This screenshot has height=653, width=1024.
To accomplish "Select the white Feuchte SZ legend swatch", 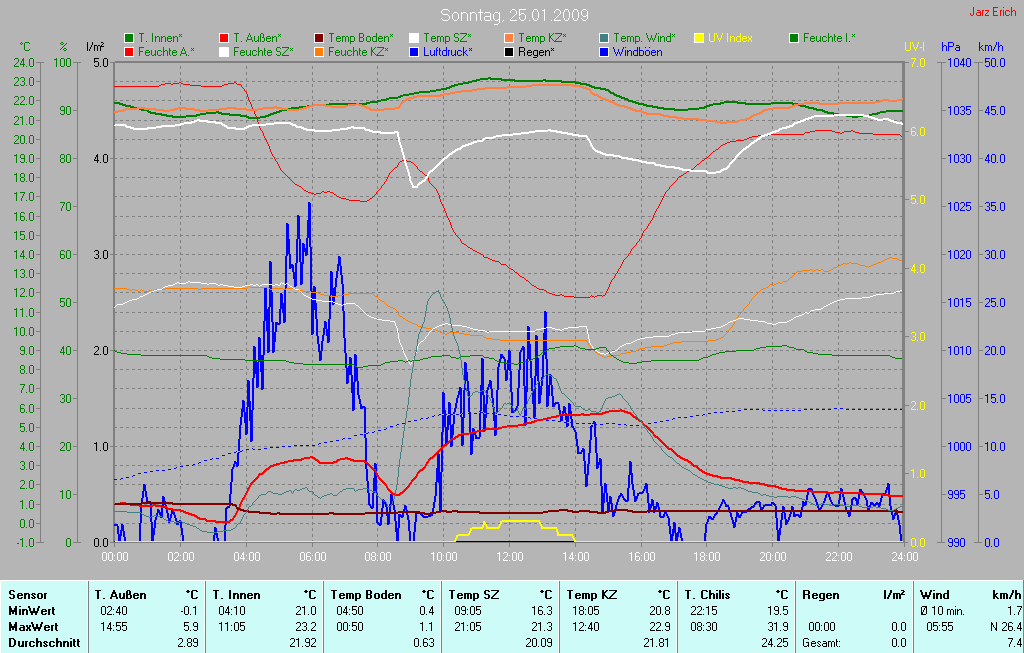I will click(224, 52).
